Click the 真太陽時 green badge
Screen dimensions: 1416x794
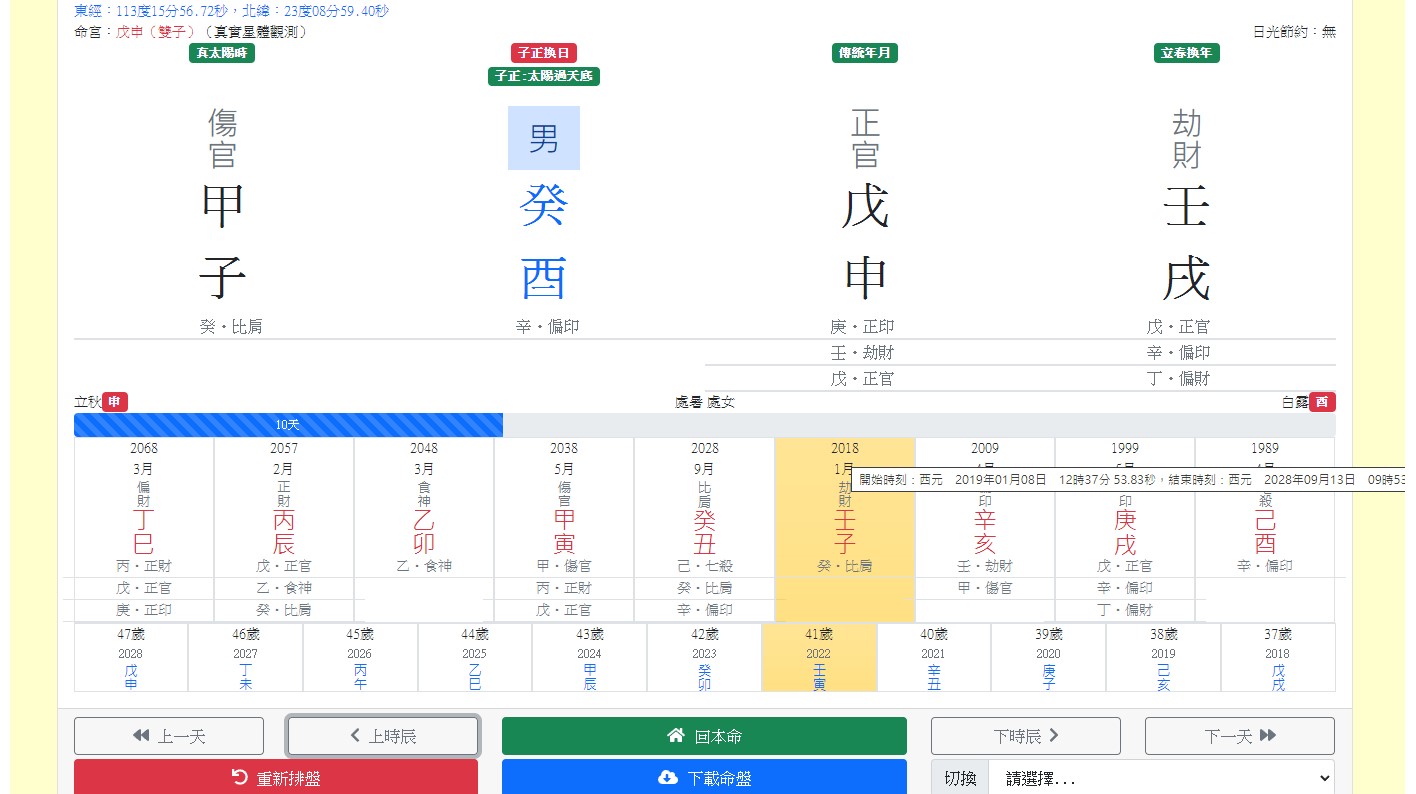click(x=222, y=53)
